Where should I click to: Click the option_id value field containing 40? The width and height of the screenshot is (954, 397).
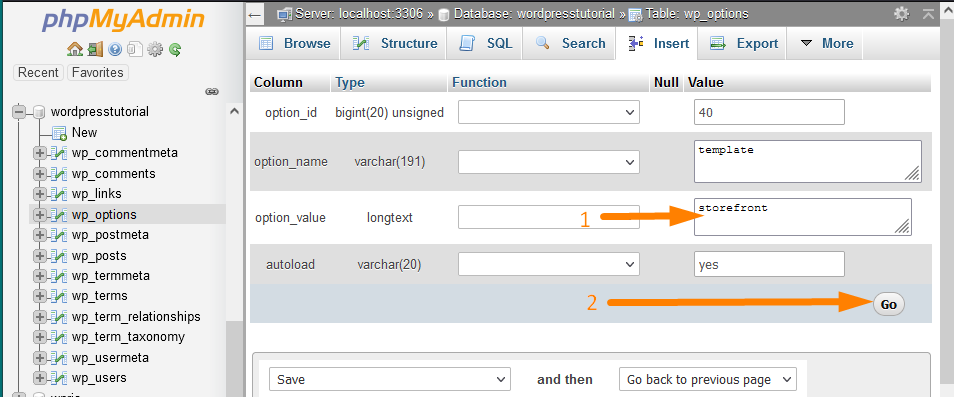click(769, 112)
